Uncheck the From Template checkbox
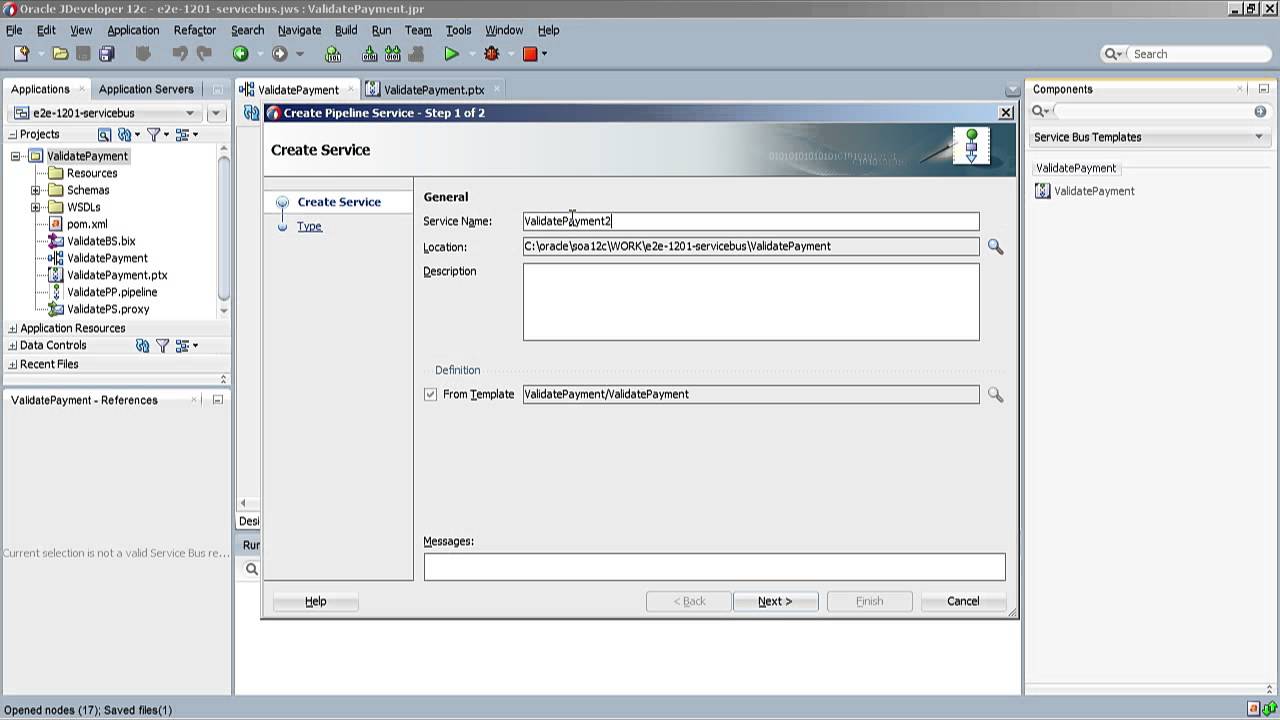The image size is (1280, 720). (431, 394)
